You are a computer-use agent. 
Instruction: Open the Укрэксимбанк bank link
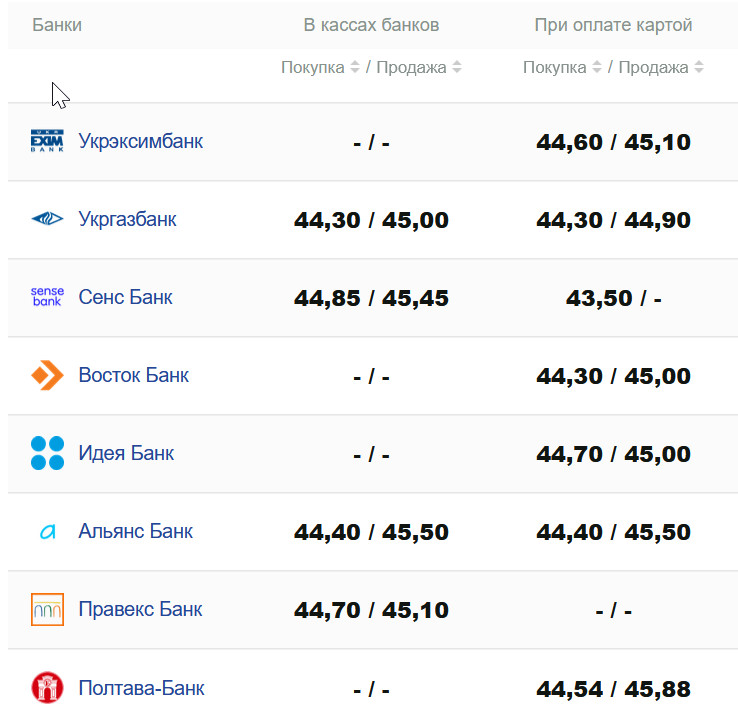(140, 141)
